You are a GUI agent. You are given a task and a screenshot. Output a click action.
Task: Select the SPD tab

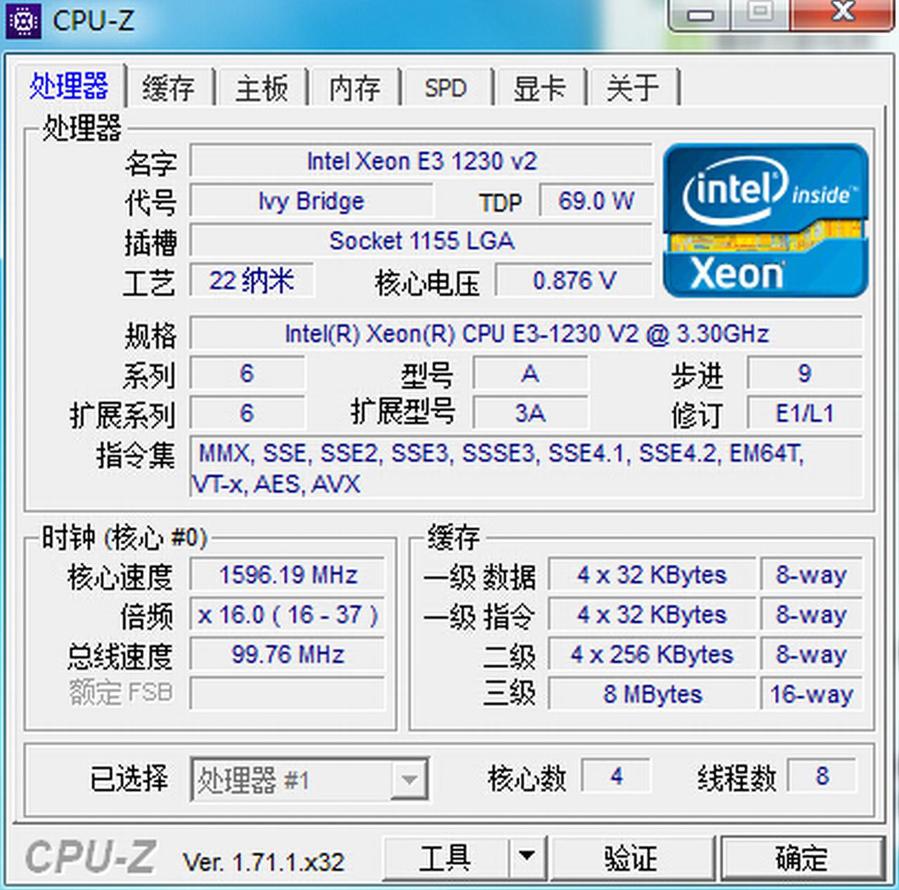[446, 88]
